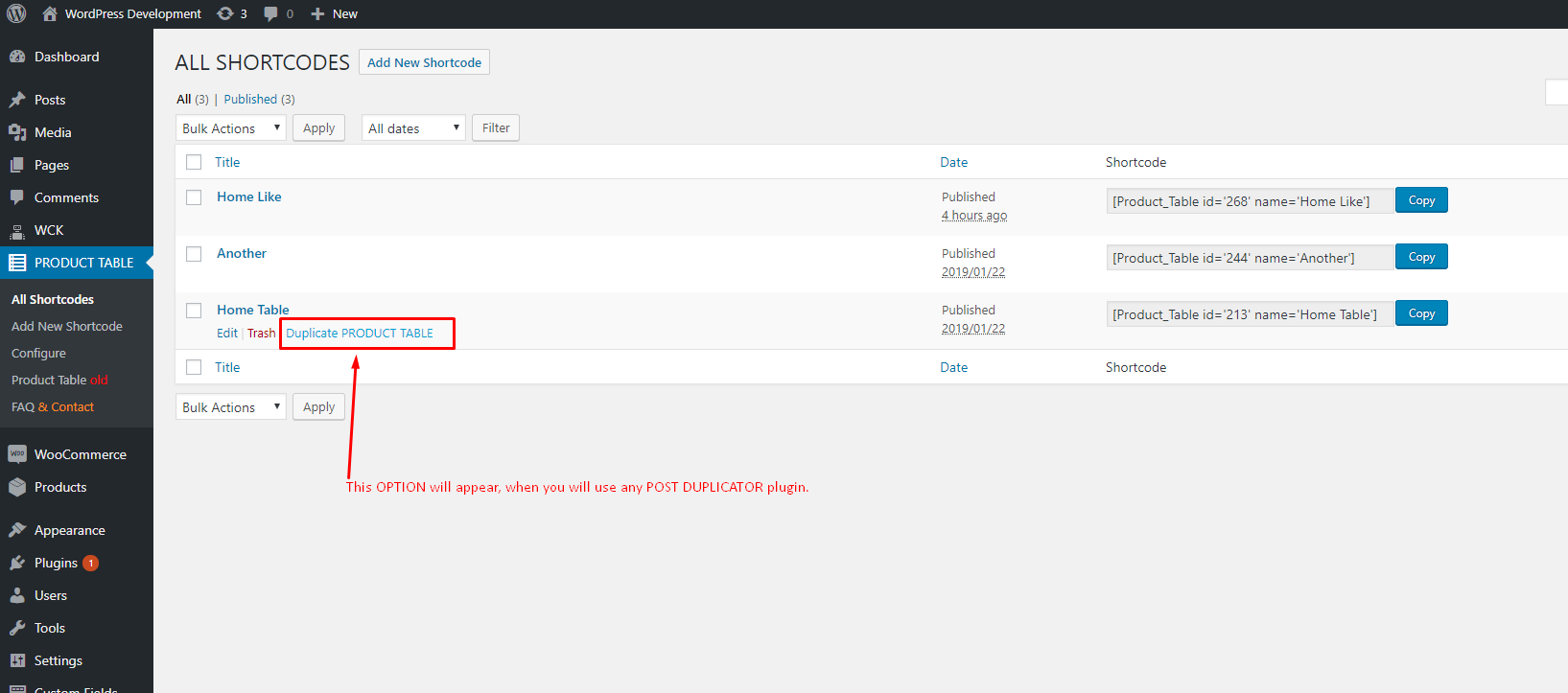Click Duplicate PRODUCT TABLE link
The height and width of the screenshot is (693, 1568).
click(x=360, y=334)
